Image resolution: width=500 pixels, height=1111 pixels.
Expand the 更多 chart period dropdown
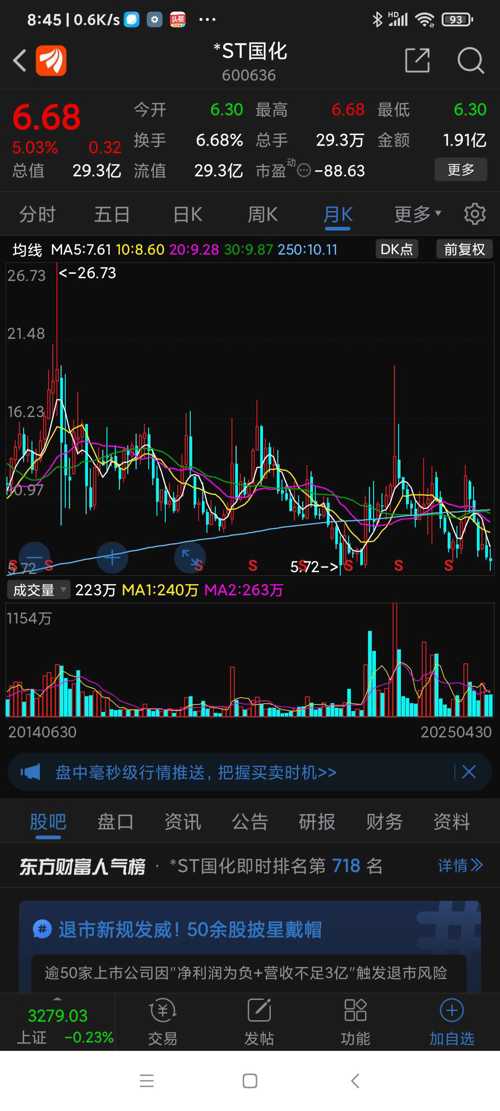click(x=418, y=214)
